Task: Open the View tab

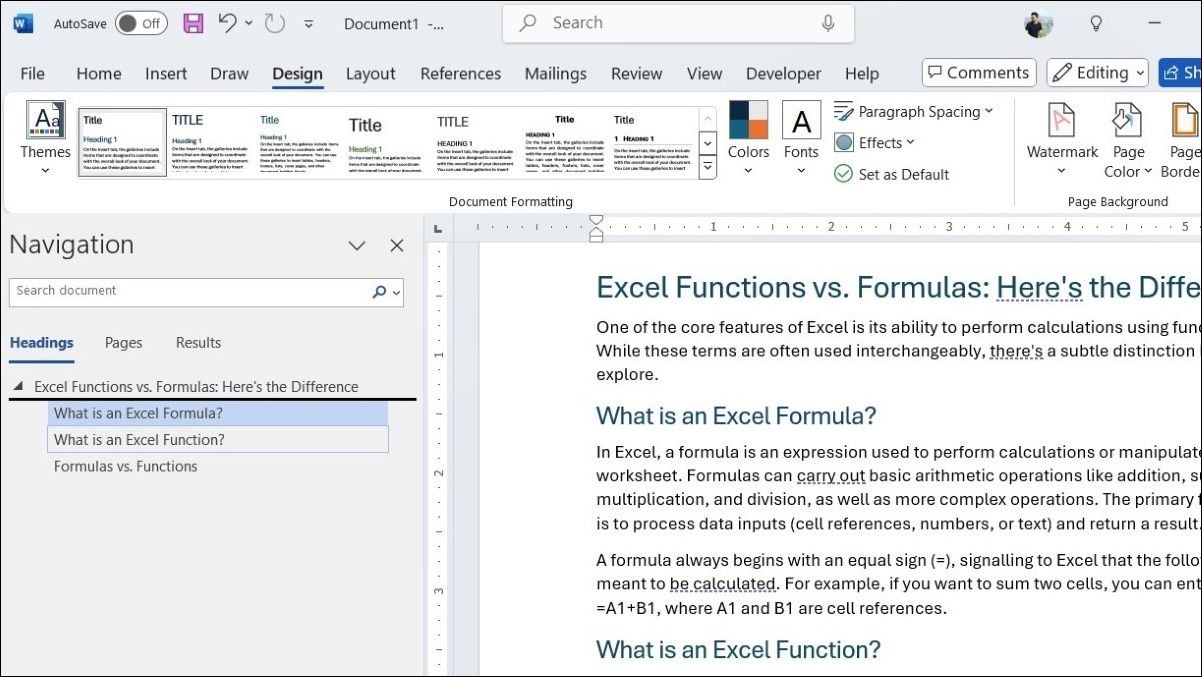Action: click(704, 73)
